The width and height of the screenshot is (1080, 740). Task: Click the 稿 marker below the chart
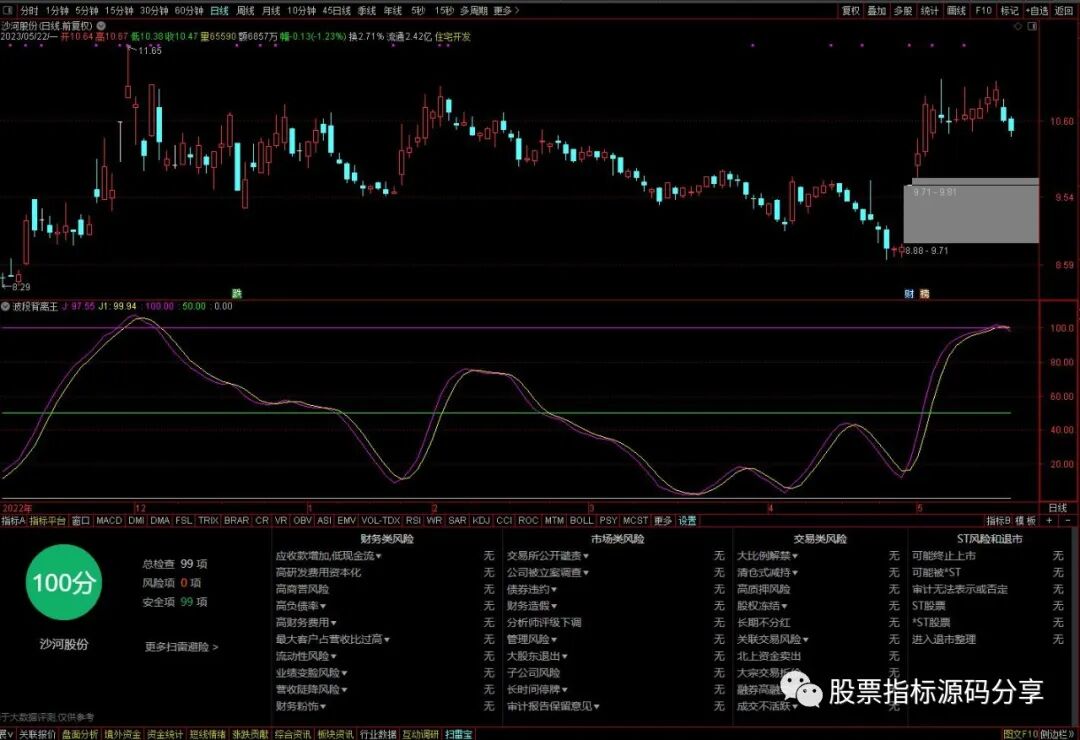(x=924, y=294)
